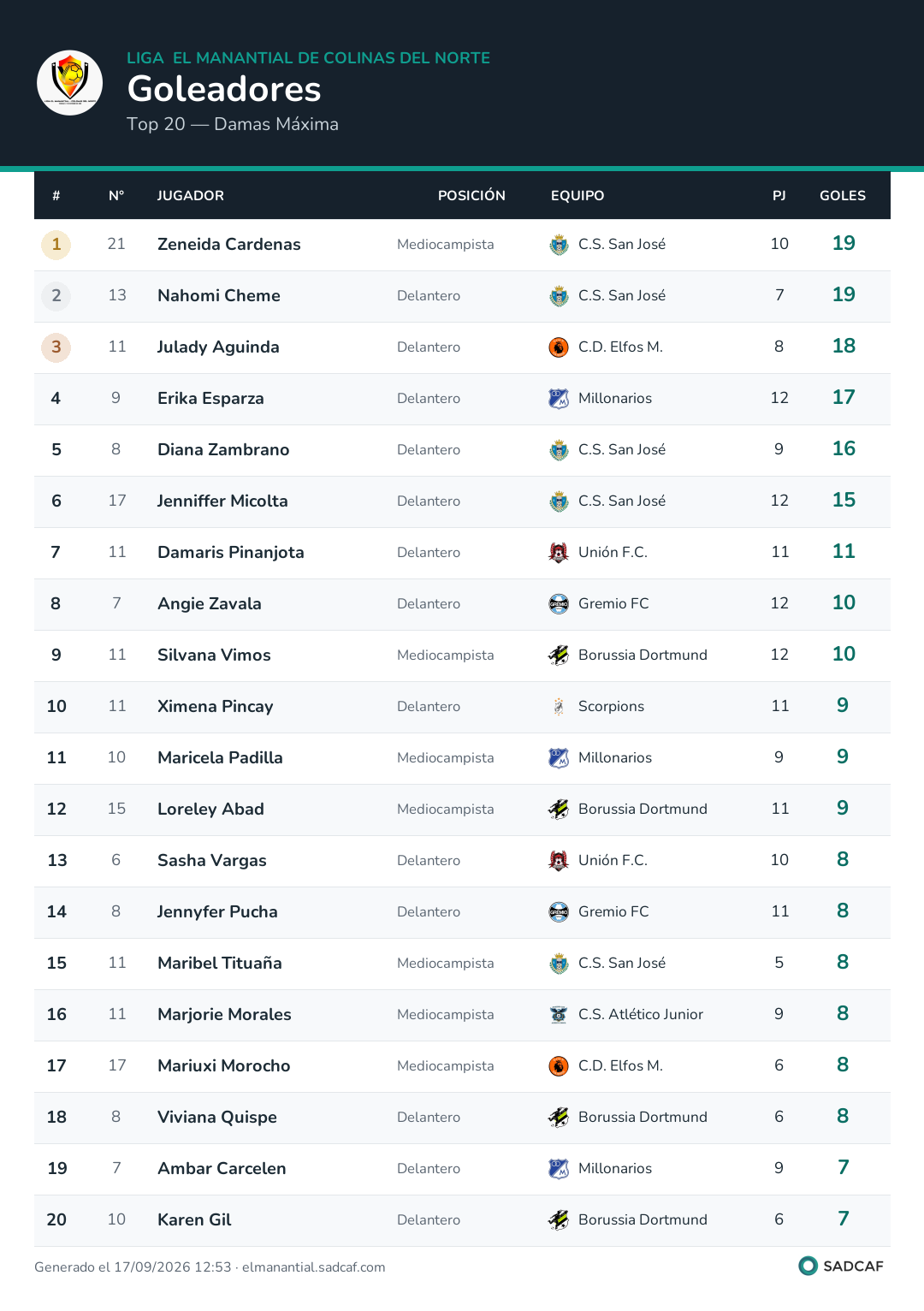This screenshot has width=924, height=1311.
Task: Click Millonarios crest in Erika Esparza row
Action: [559, 399]
